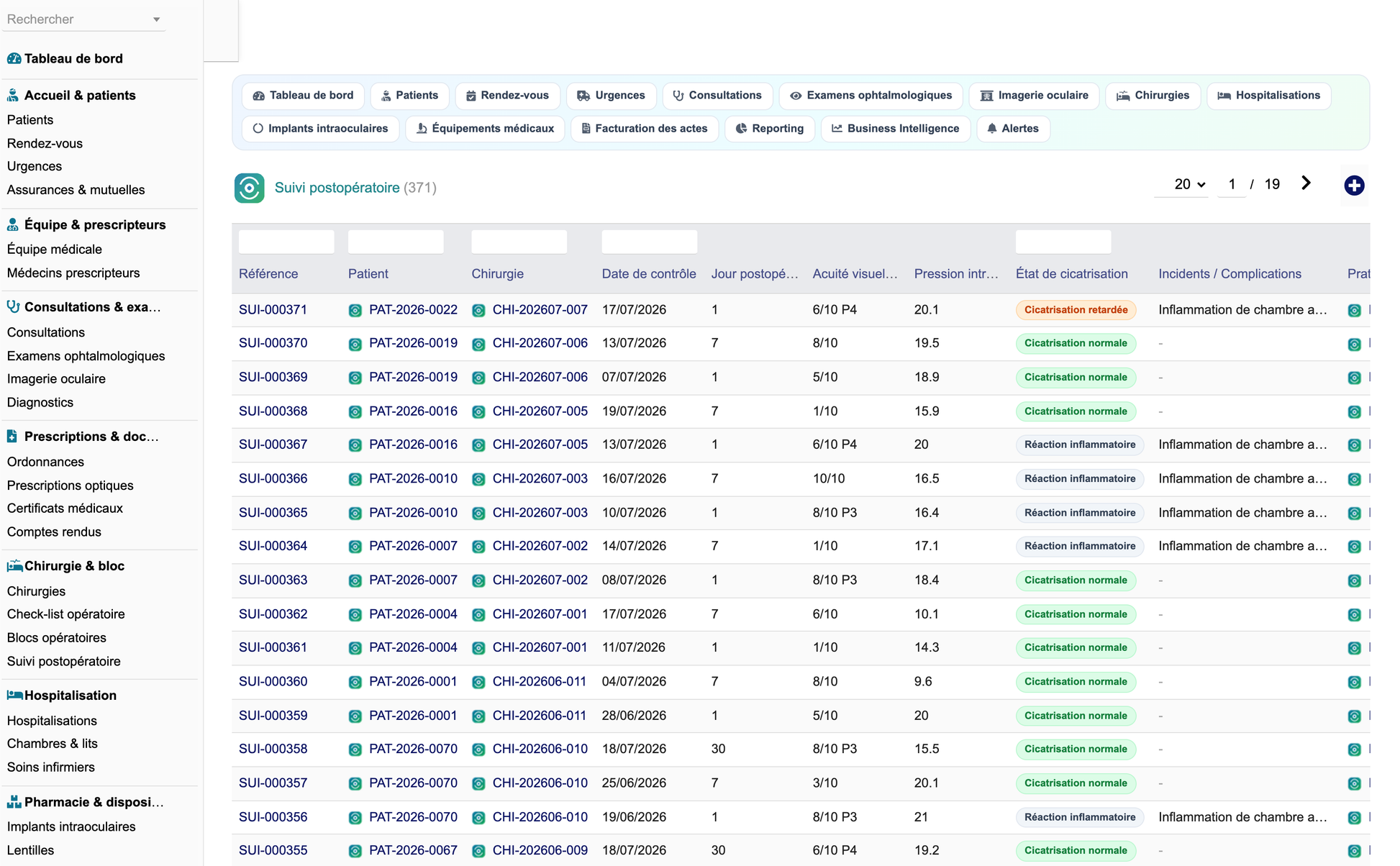1400x866 pixels.
Task: Click practitioner icon in SUI-000356 row
Action: coord(1354,818)
